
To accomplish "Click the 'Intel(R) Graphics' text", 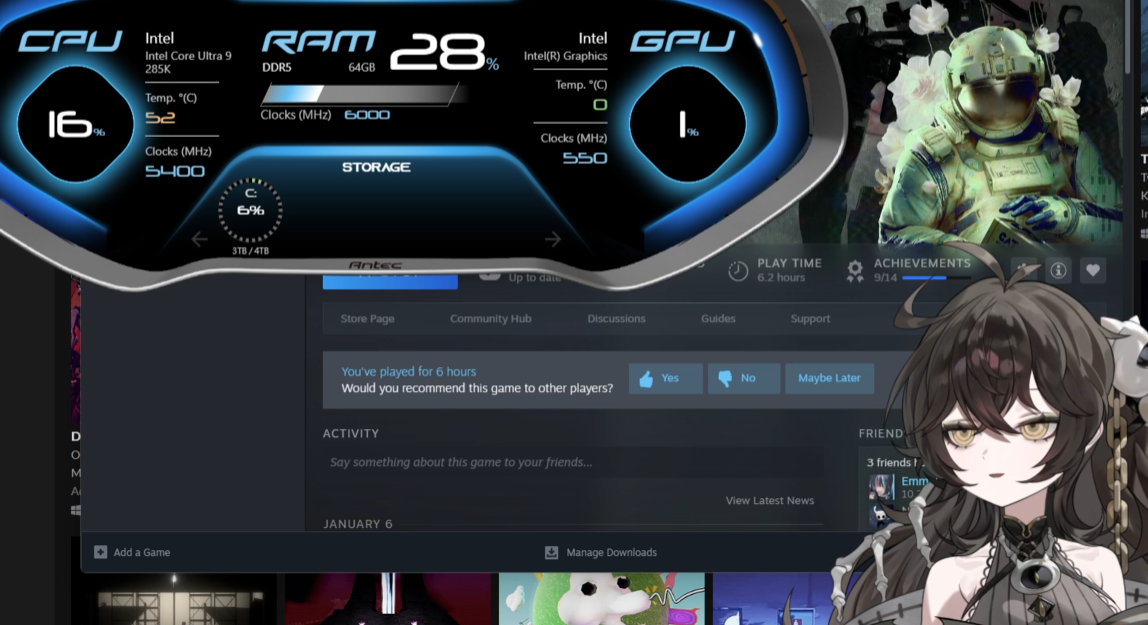I will coord(565,56).
